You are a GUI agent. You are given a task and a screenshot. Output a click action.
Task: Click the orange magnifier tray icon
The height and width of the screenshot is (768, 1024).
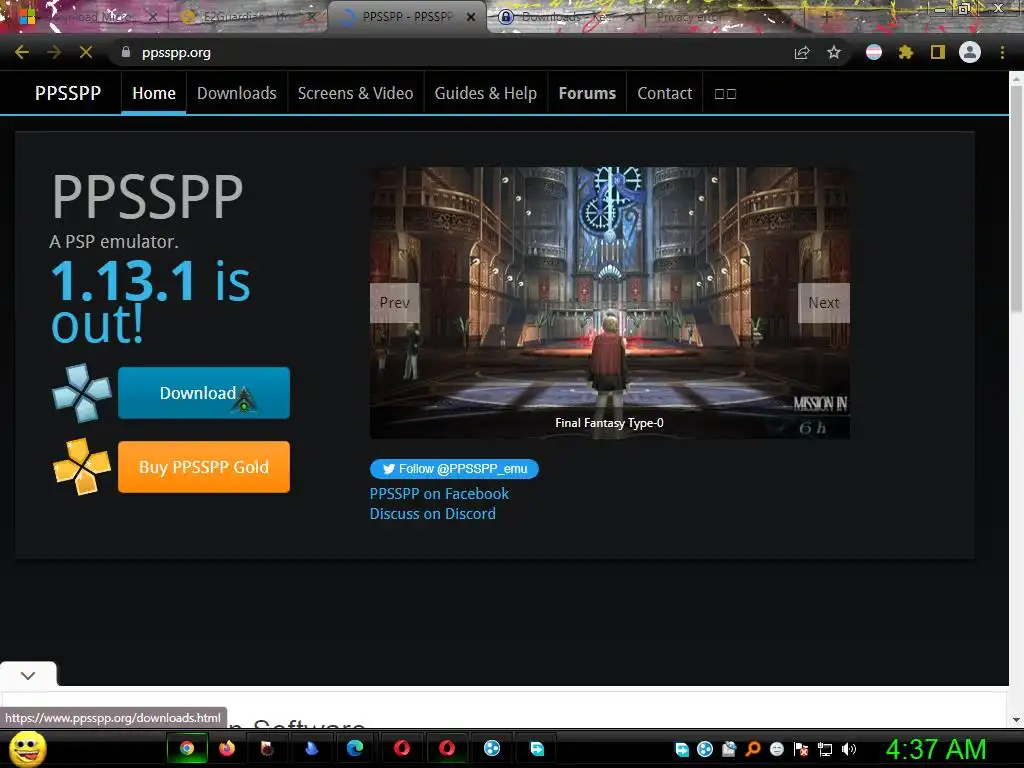pos(753,749)
